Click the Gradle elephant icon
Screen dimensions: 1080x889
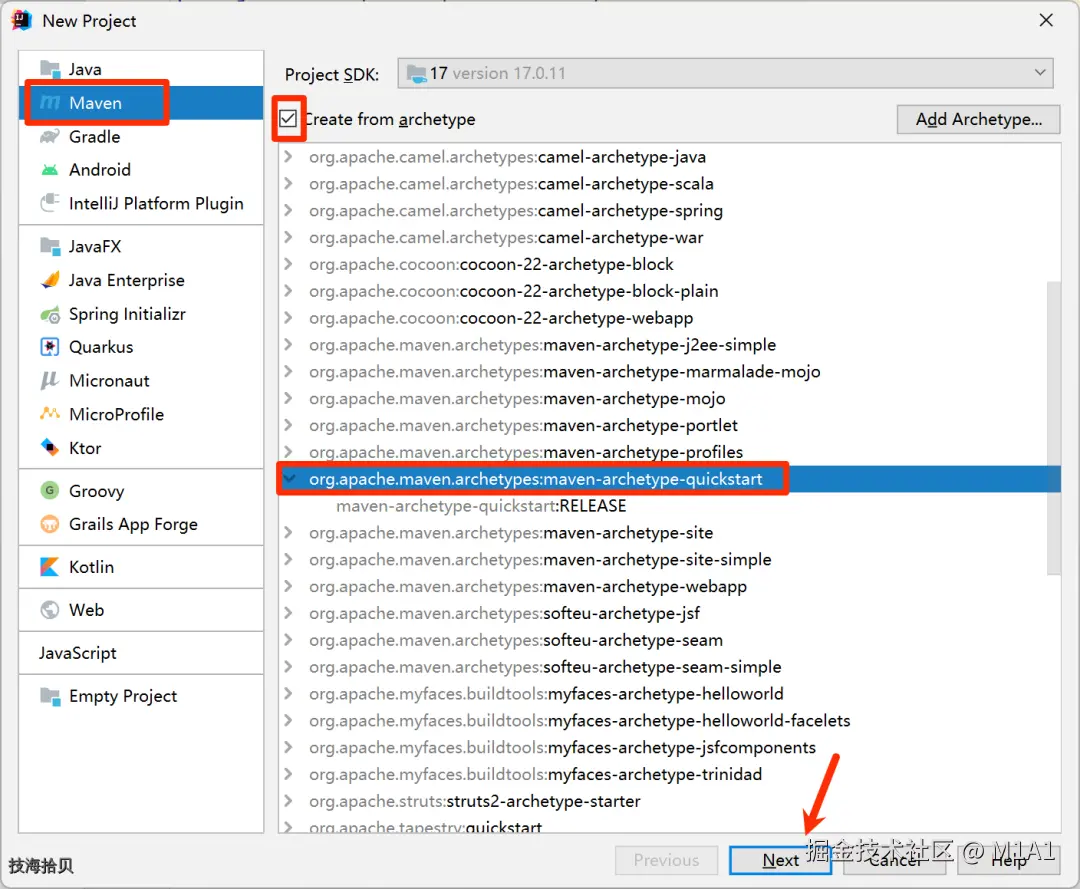[50, 136]
